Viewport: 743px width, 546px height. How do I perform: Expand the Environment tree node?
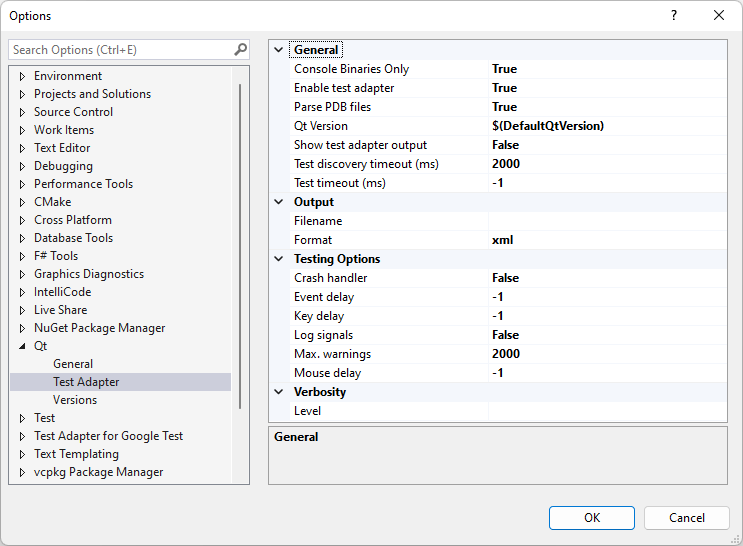22,76
